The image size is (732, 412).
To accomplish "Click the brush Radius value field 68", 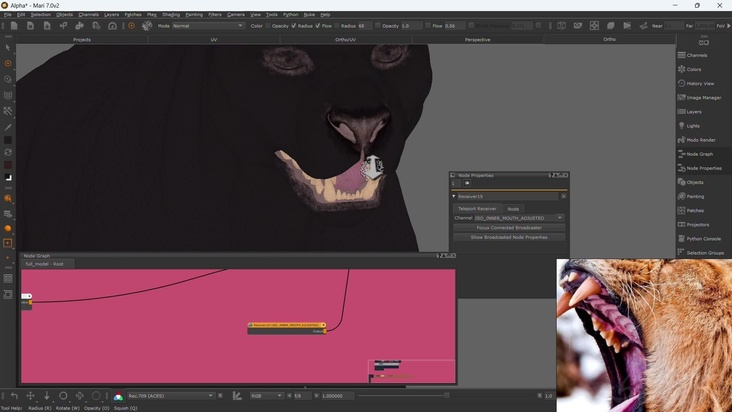I will 365,26.
